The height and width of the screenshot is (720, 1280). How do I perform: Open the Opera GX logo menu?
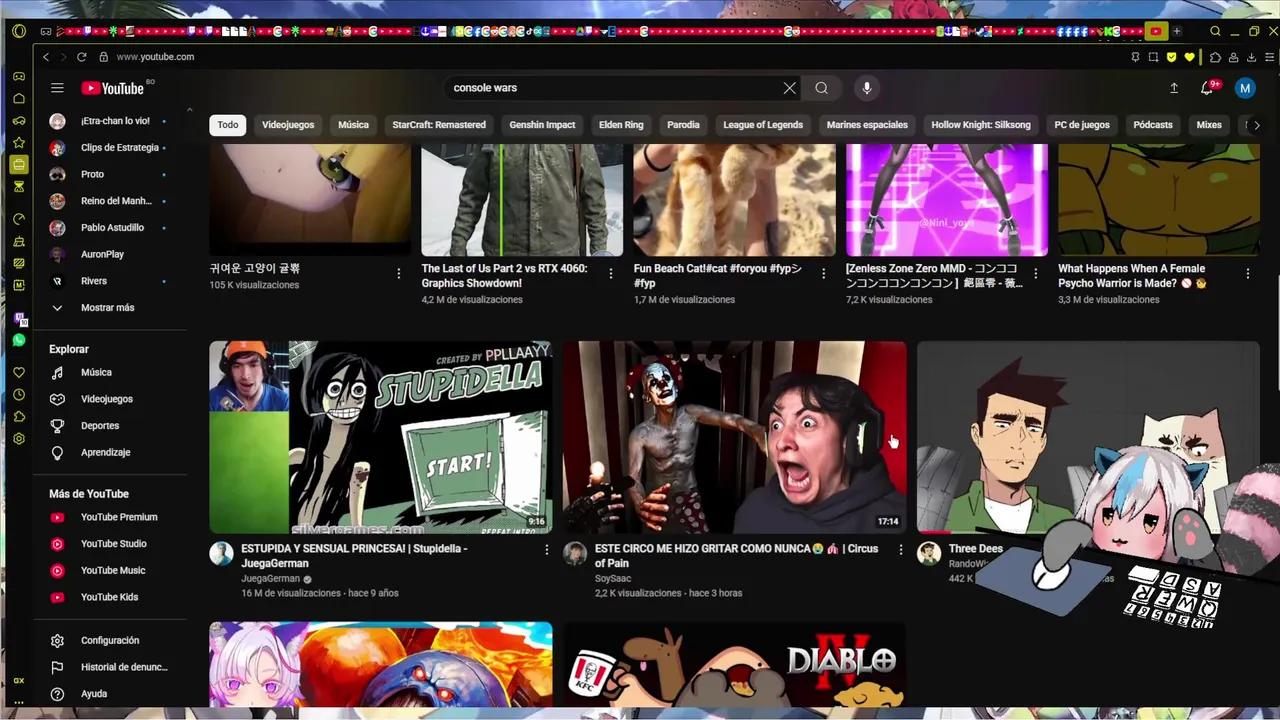[18, 31]
